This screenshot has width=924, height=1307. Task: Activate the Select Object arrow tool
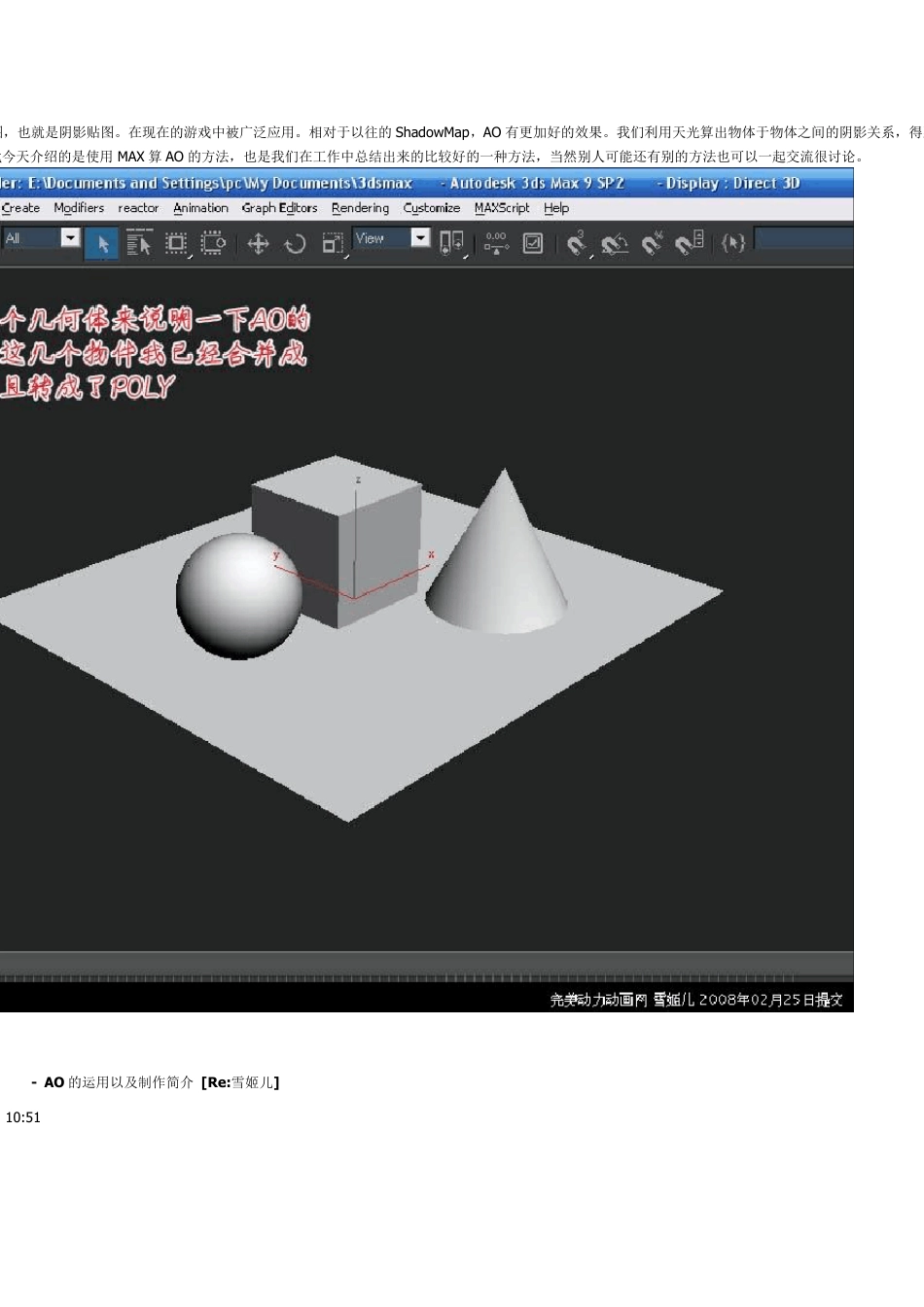(102, 243)
